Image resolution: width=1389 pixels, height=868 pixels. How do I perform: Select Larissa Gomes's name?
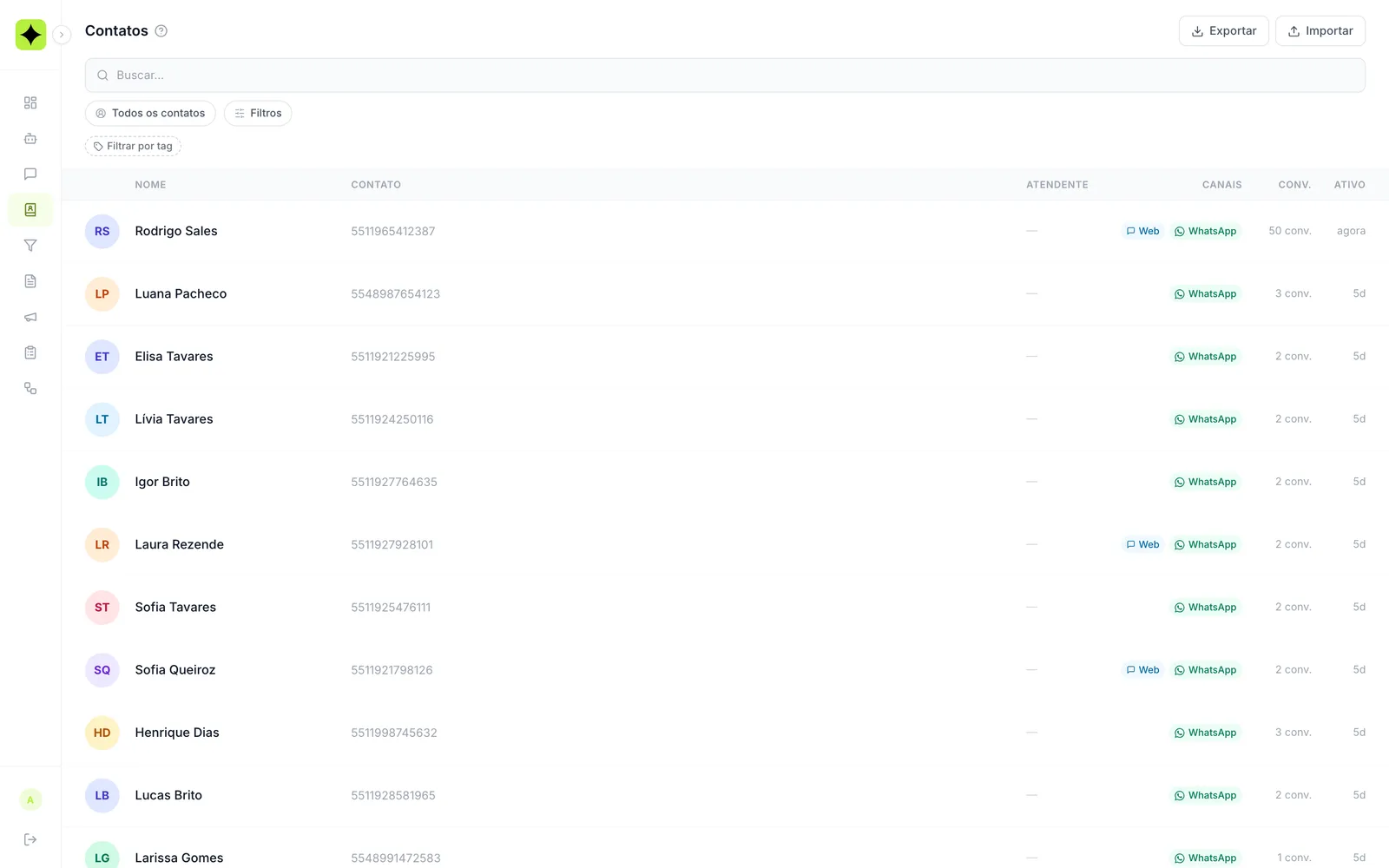pyautogui.click(x=179, y=858)
